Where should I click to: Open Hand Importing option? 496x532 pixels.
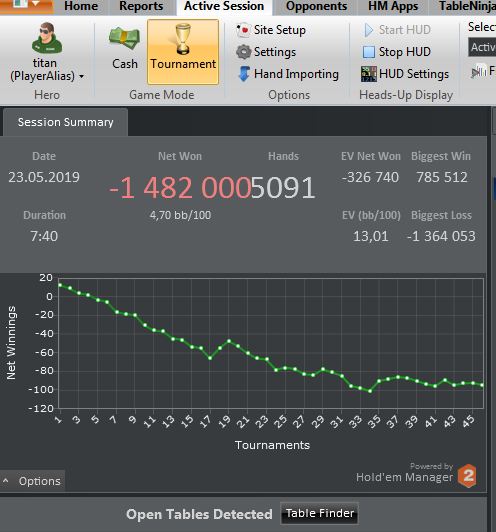(x=288, y=74)
